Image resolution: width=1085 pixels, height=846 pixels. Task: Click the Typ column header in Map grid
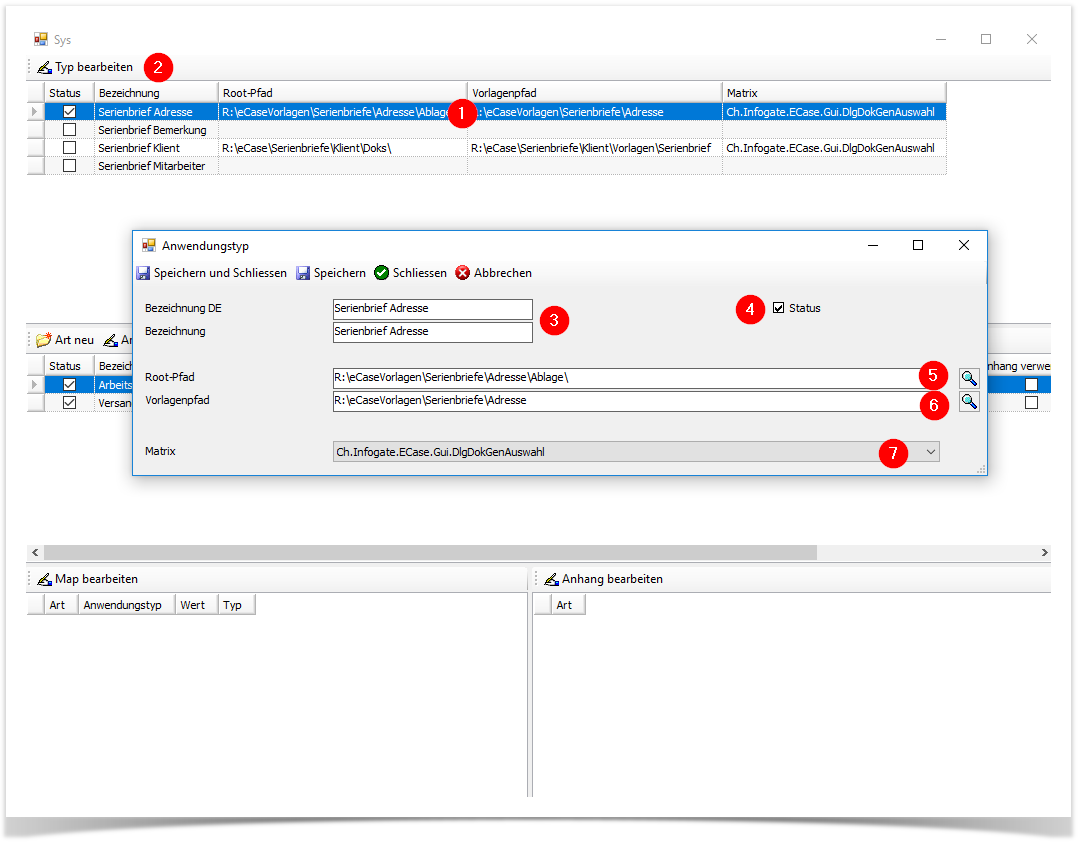(x=237, y=605)
